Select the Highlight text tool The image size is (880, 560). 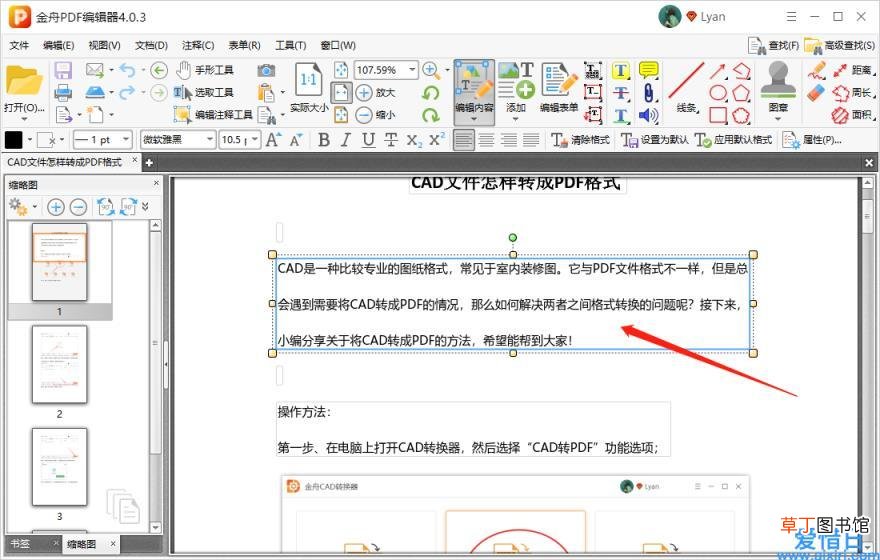(x=620, y=70)
